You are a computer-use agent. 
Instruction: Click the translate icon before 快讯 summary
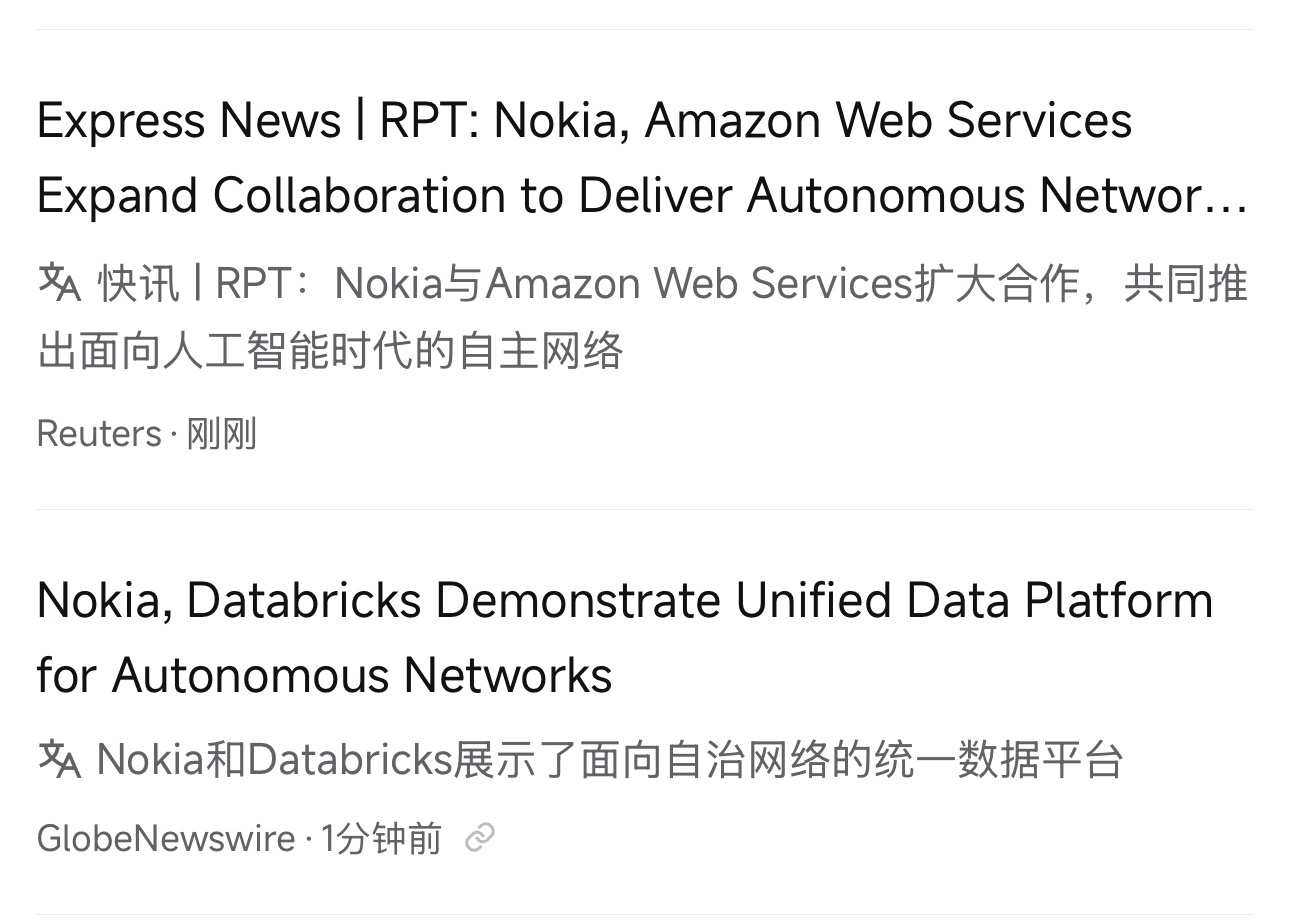[x=58, y=282]
